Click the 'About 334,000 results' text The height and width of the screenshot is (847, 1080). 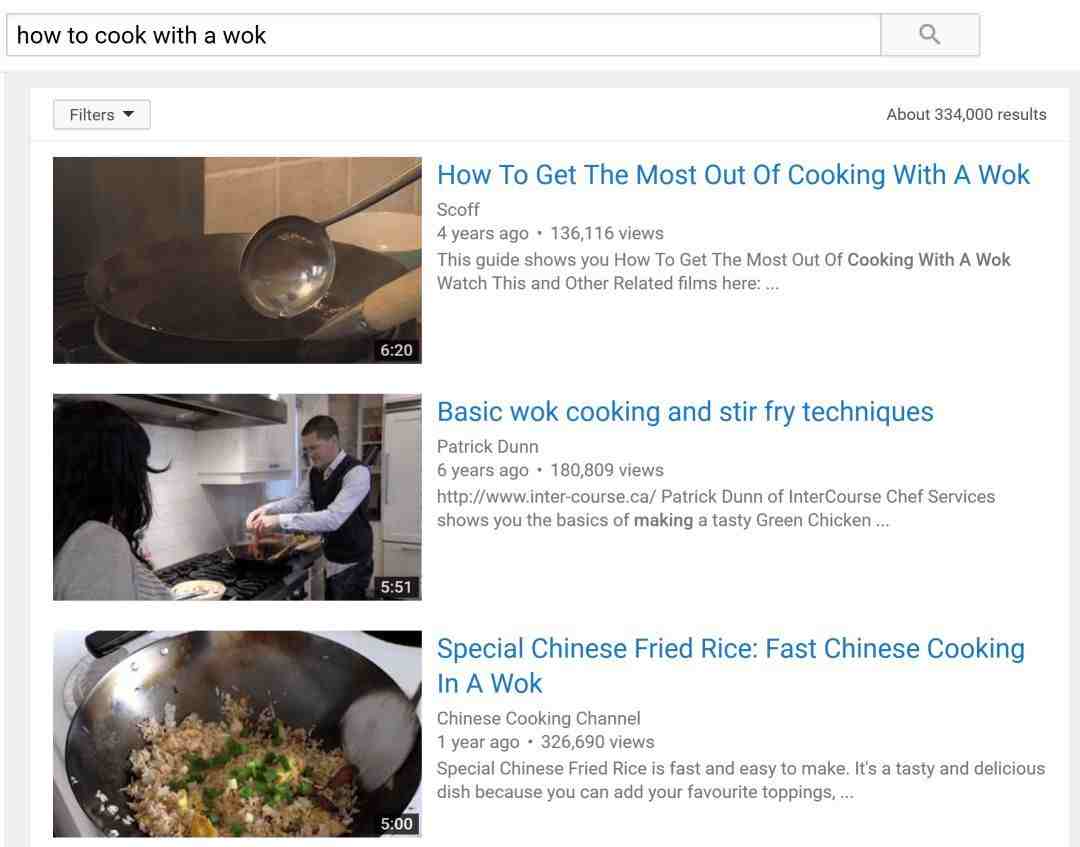point(966,114)
